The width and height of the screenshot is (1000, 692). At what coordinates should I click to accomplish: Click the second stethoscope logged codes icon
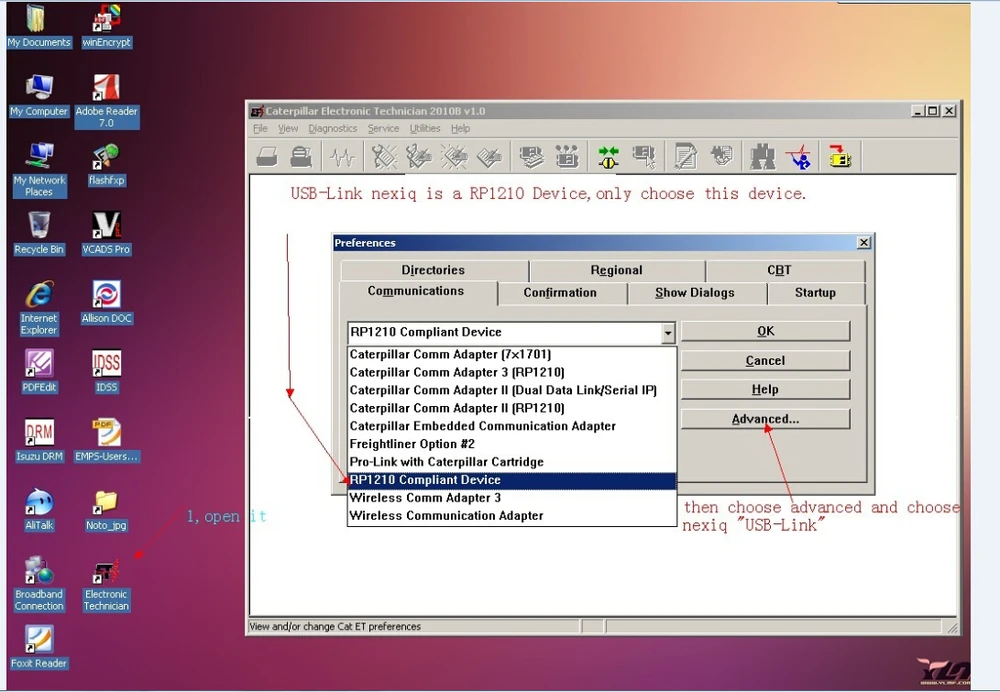click(419, 156)
